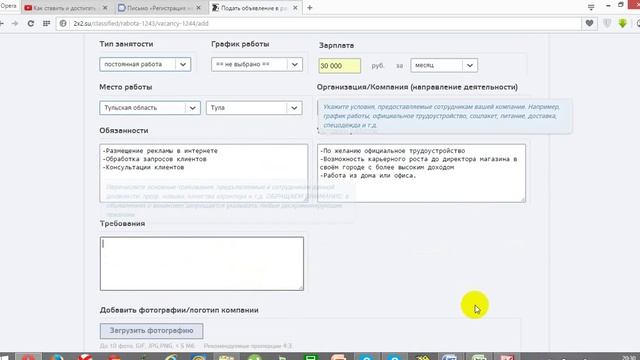
Task: Click the conditions text area with трудоустройство text
Action: click(421, 173)
